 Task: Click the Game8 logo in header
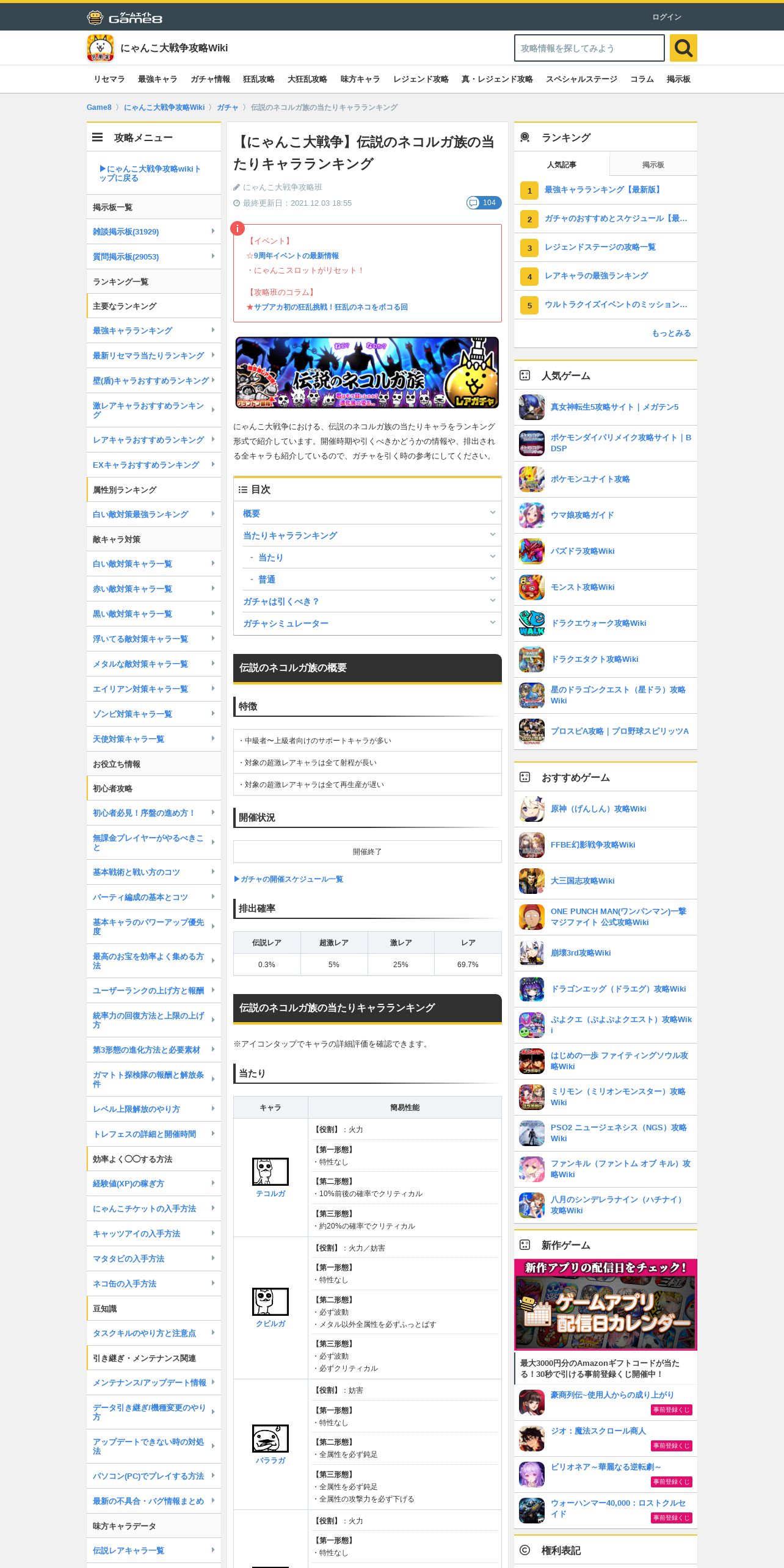(x=125, y=17)
